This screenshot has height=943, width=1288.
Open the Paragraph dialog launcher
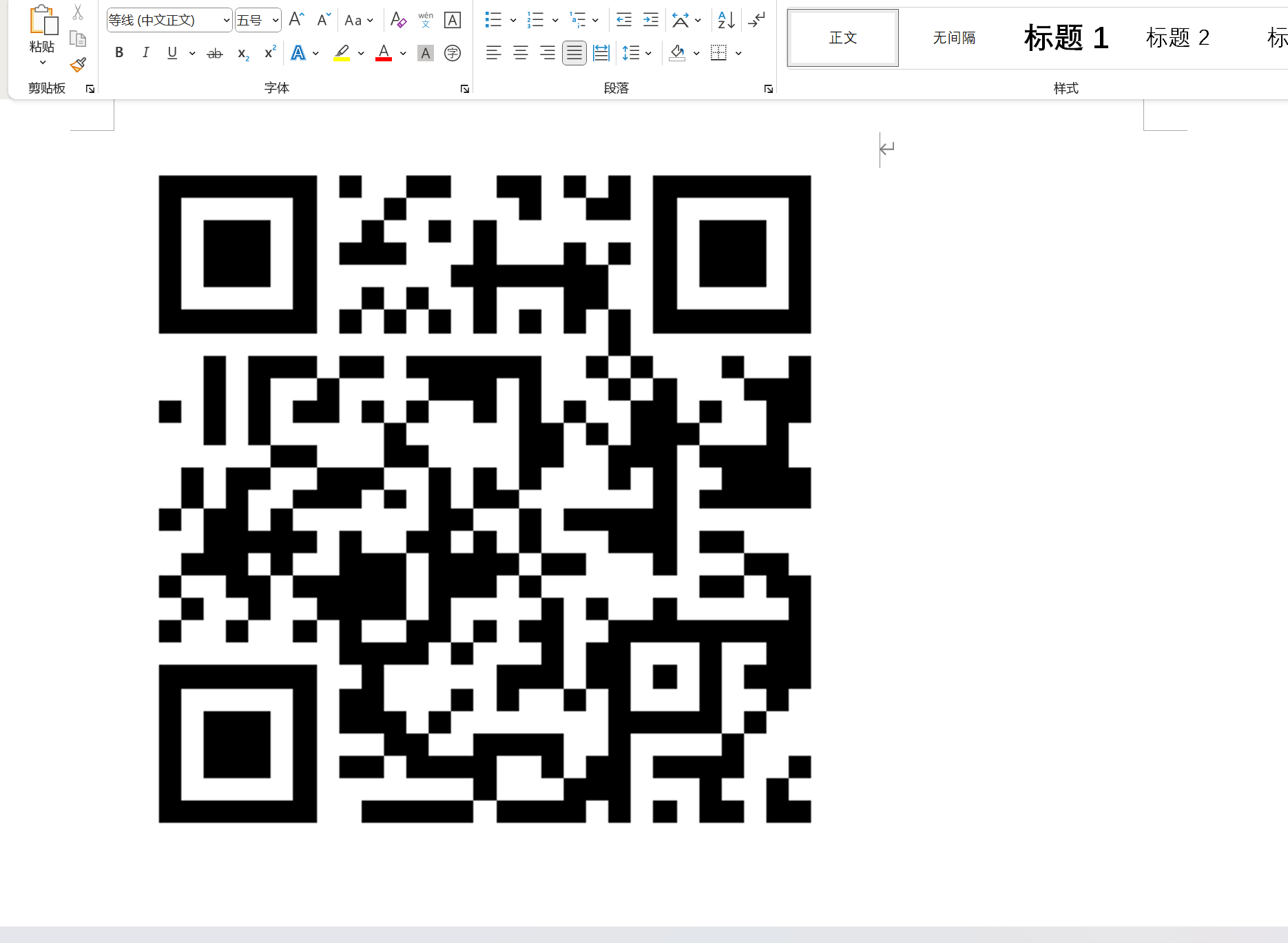click(x=768, y=89)
